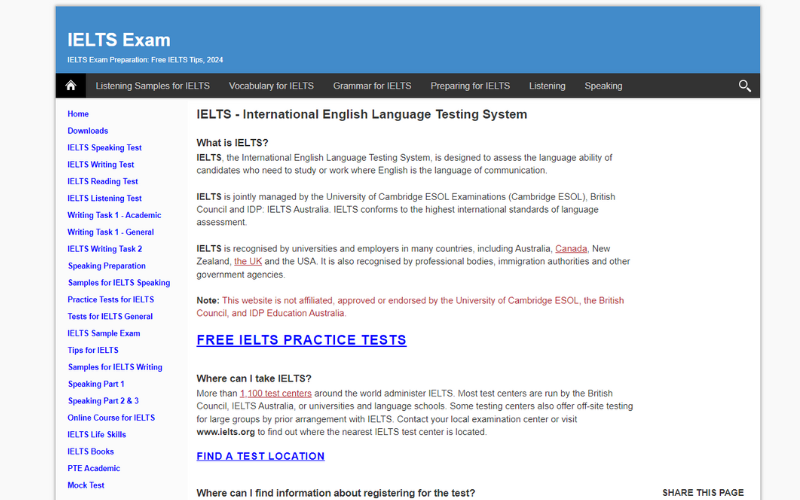Click the IELTS Exam site title
The width and height of the screenshot is (800, 500).
click(x=119, y=40)
